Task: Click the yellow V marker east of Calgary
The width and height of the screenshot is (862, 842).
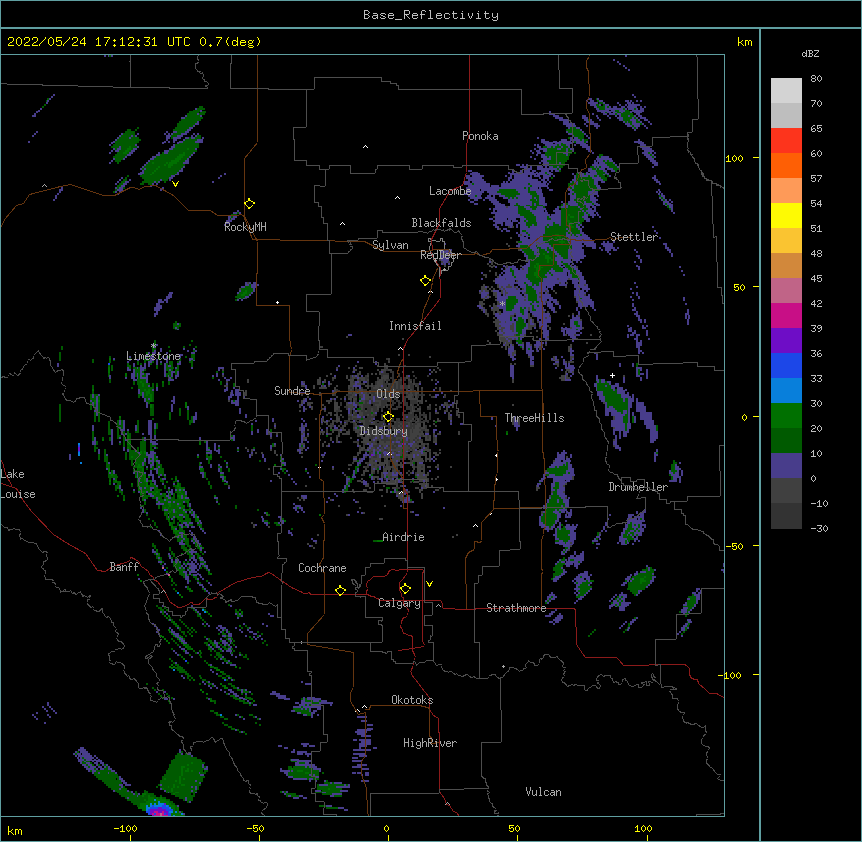Action: [429, 584]
